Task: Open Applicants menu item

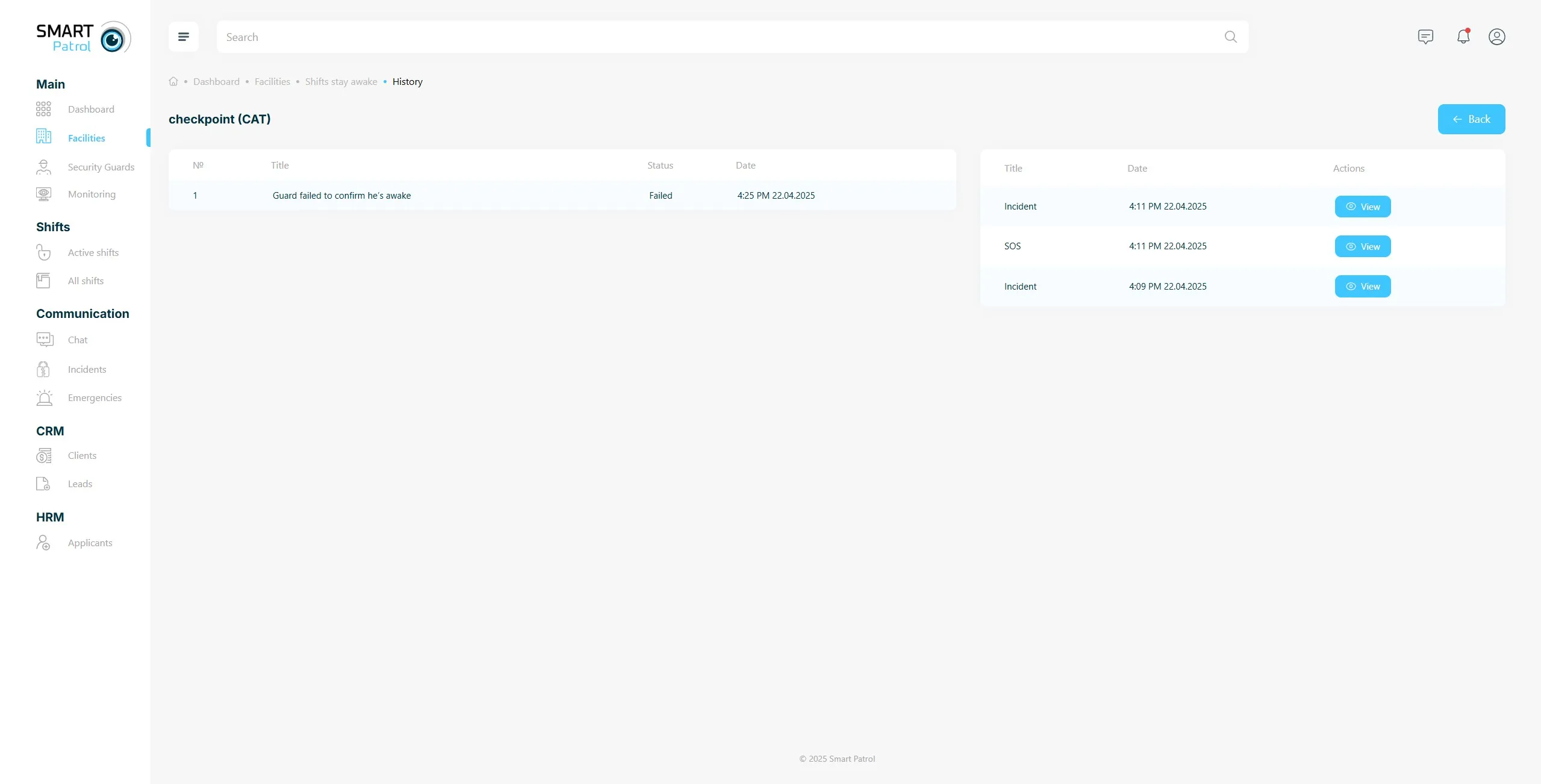Action: pyautogui.click(x=90, y=543)
